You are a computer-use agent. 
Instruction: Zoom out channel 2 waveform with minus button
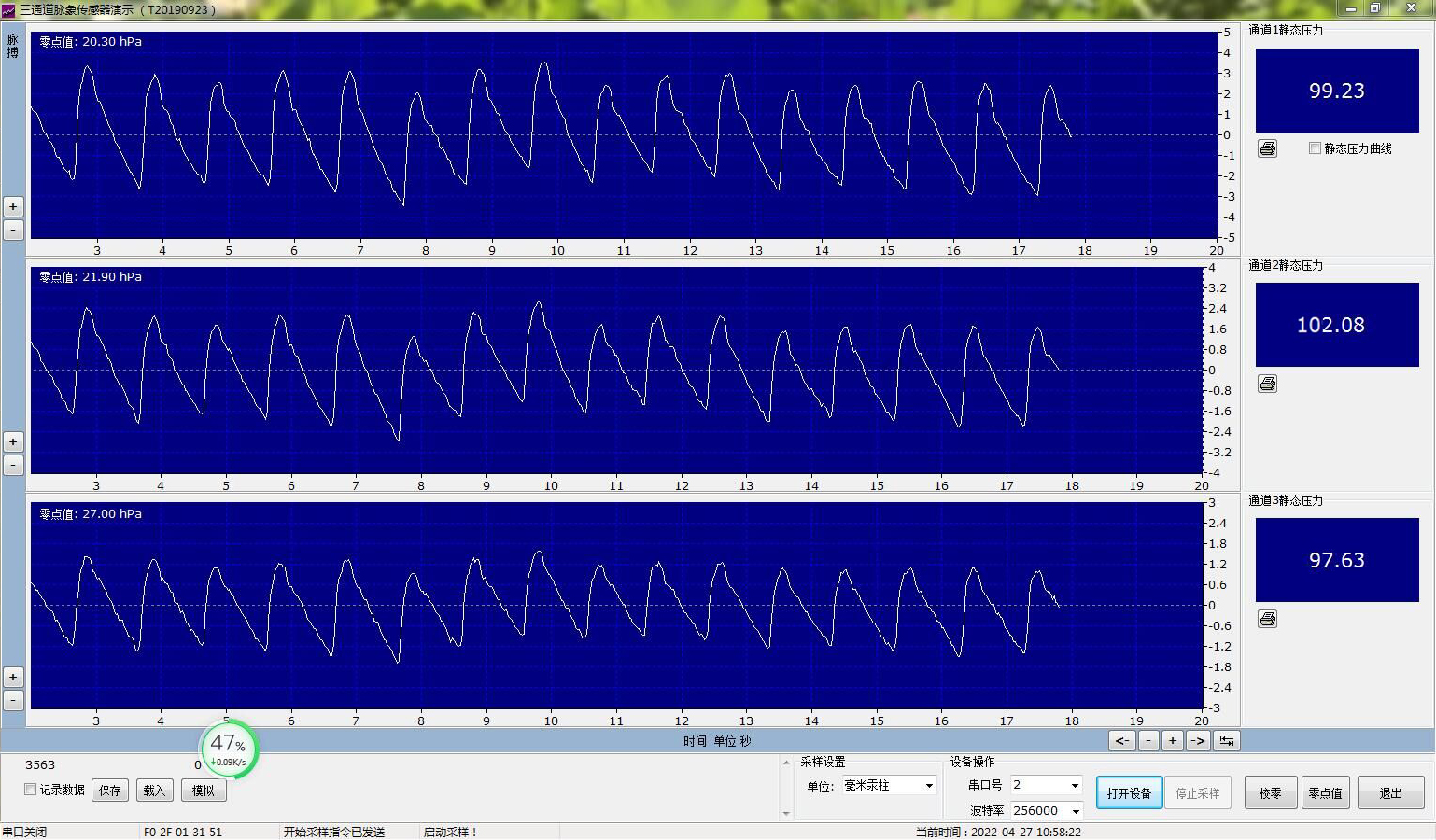[13, 465]
